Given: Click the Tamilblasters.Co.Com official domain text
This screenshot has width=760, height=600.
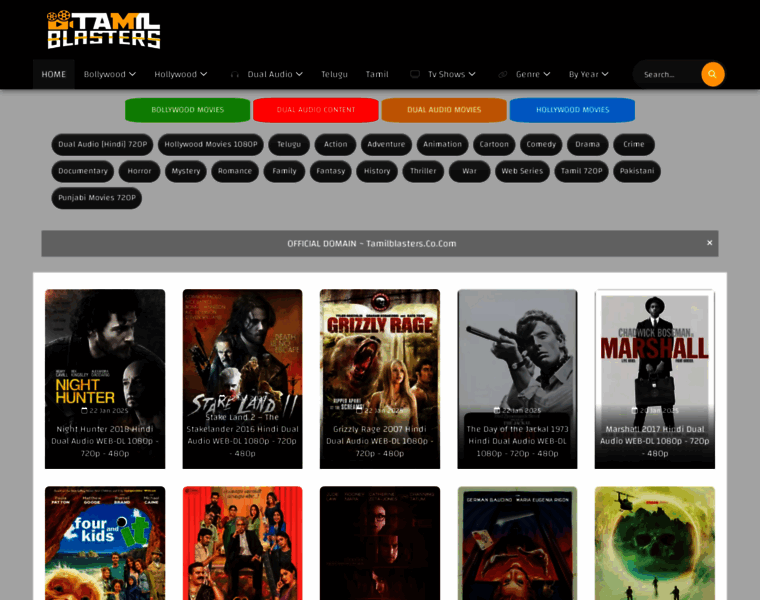Looking at the screenshot, I should coord(411,243).
